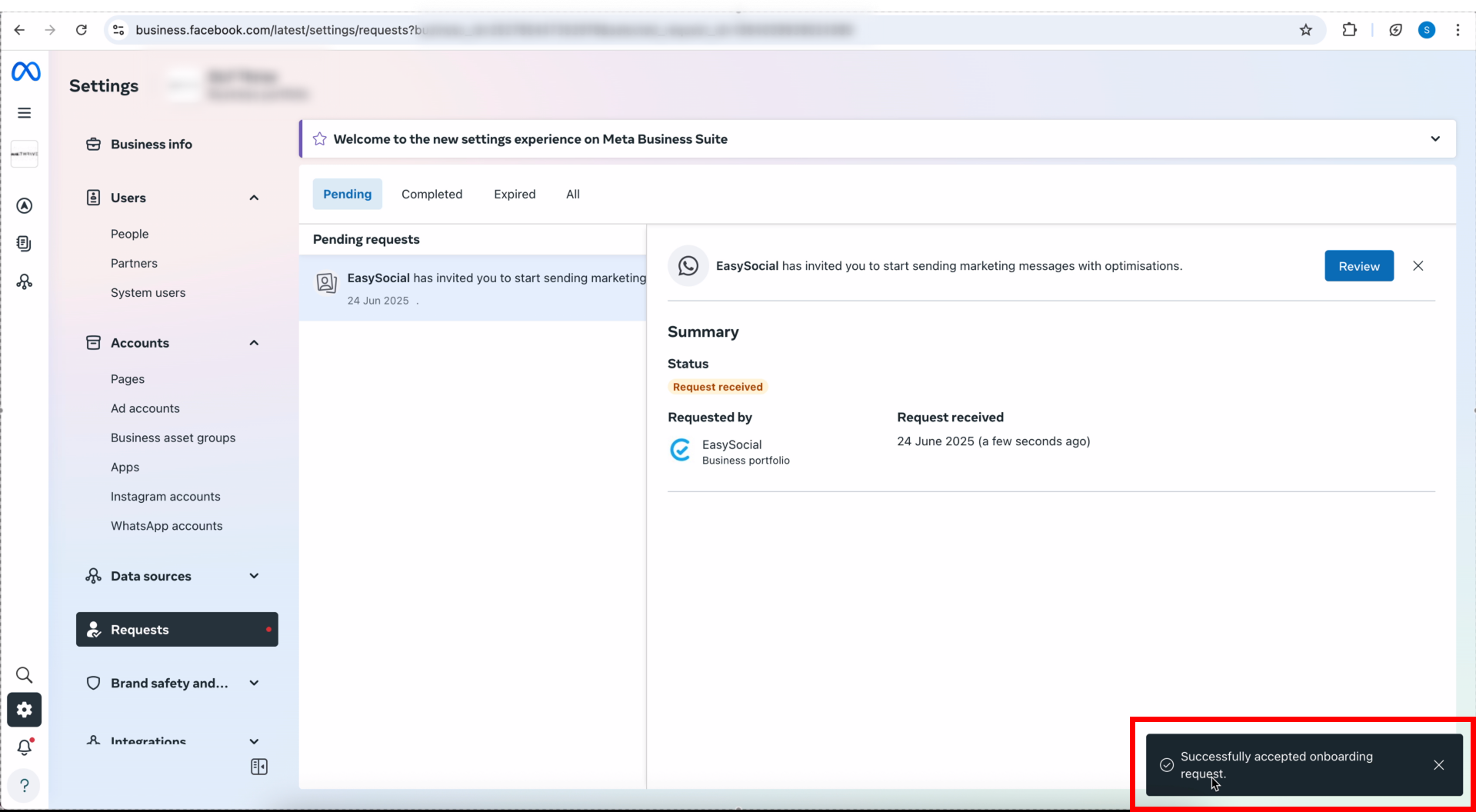Screen dimensions: 1476x812
Task: Open Apps under Accounts
Action: pyautogui.click(x=125, y=468)
